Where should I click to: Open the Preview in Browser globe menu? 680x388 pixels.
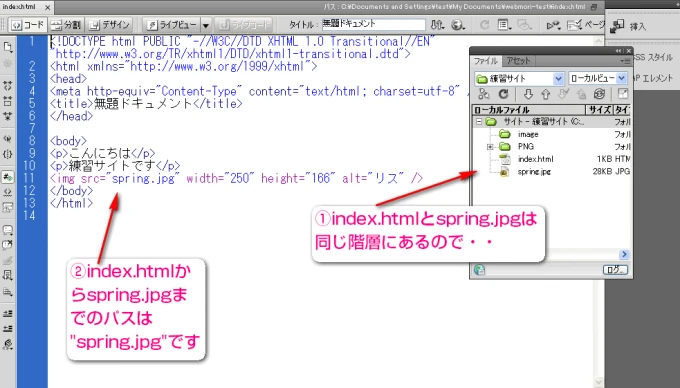click(x=458, y=25)
